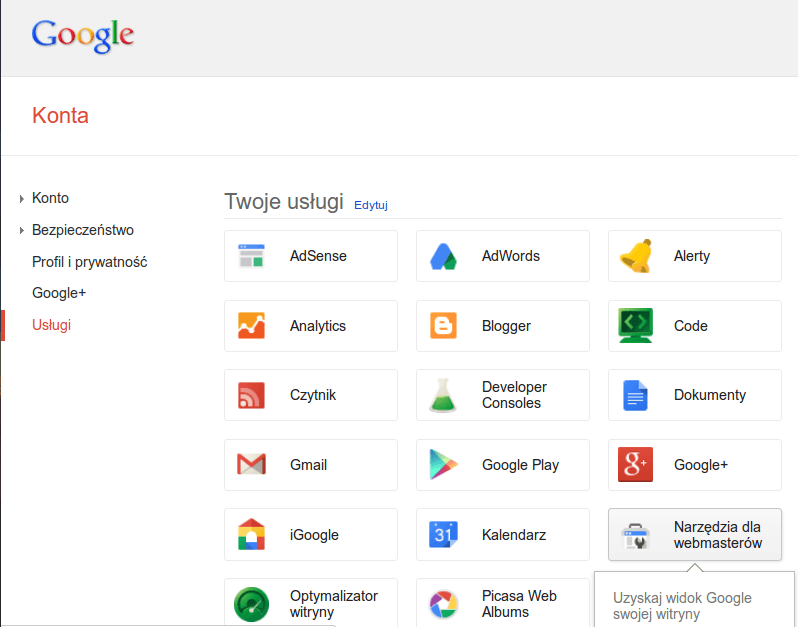Click the webmaster tools toolbox icon
The width and height of the screenshot is (798, 627).
(635, 536)
